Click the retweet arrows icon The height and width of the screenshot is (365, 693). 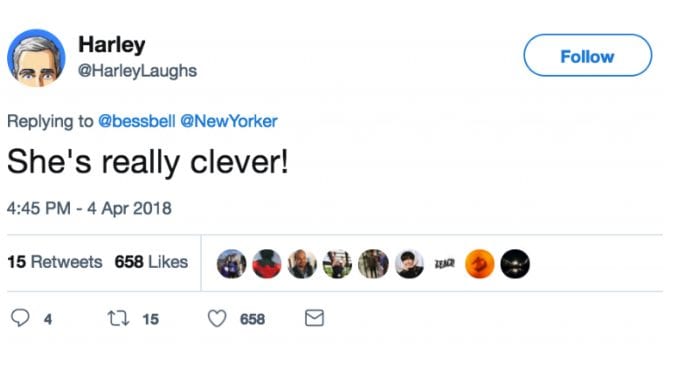[118, 318]
